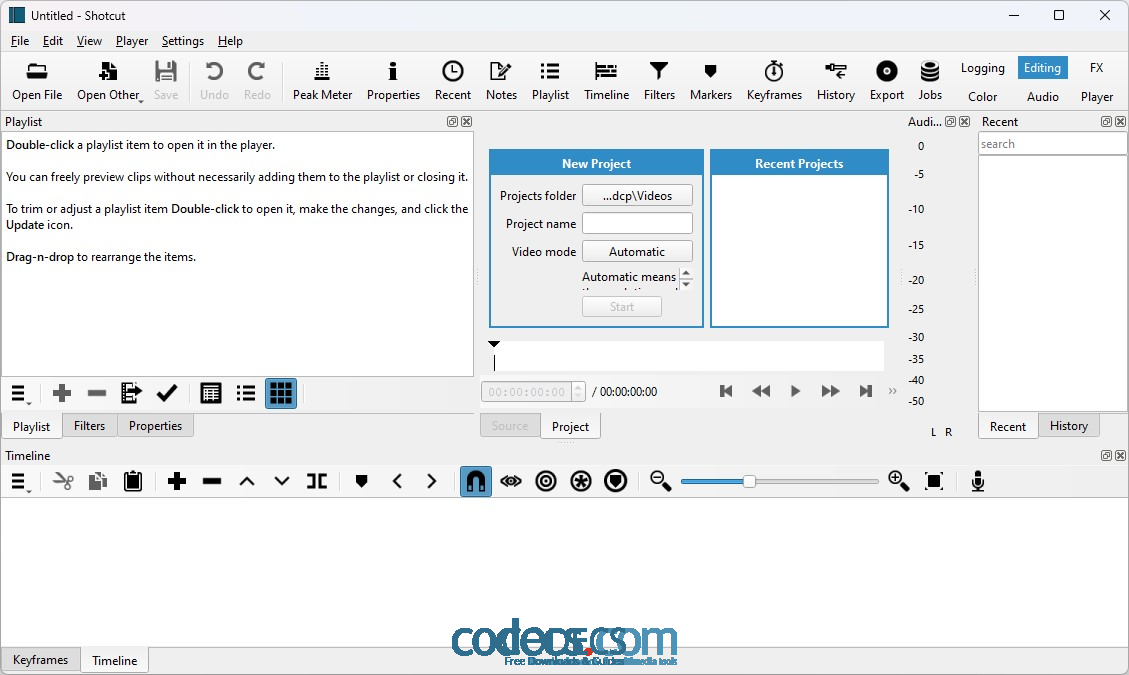Append clip to timeline with plus icon
Image resolution: width=1129 pixels, height=675 pixels.
(x=176, y=481)
